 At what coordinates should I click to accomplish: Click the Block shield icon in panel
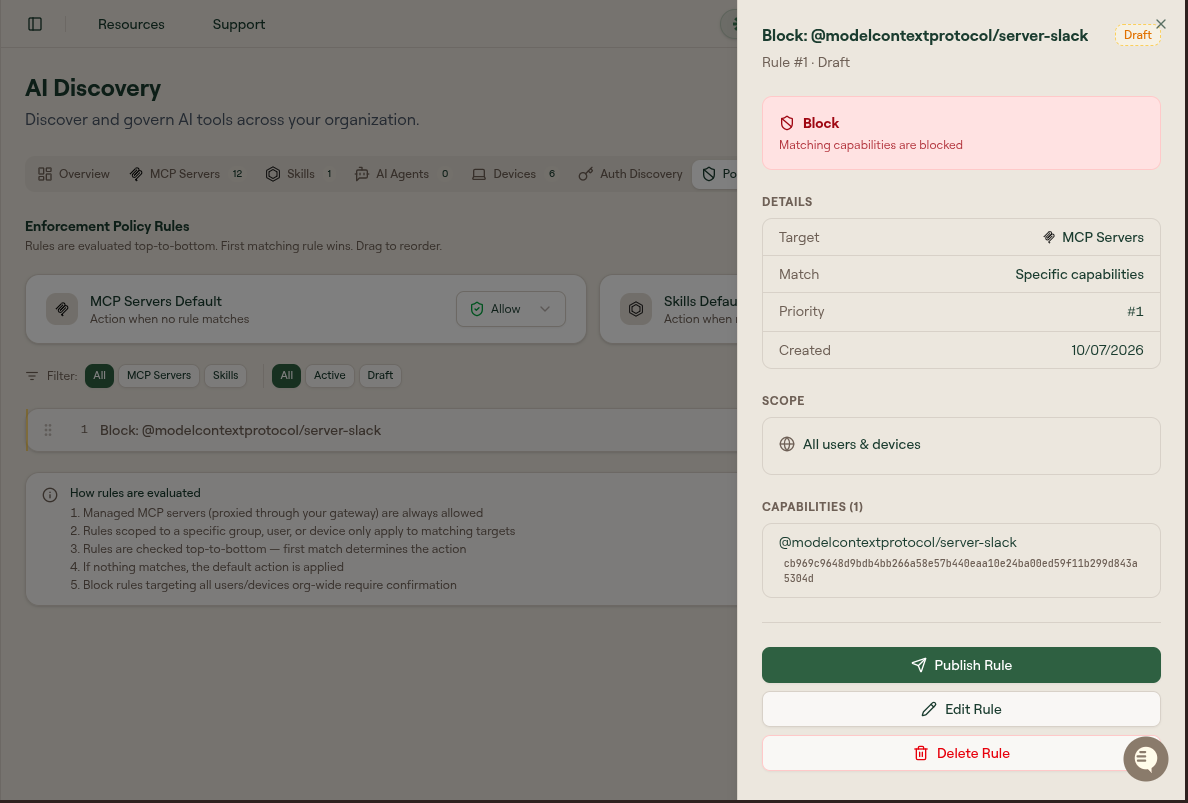pyautogui.click(x=787, y=123)
